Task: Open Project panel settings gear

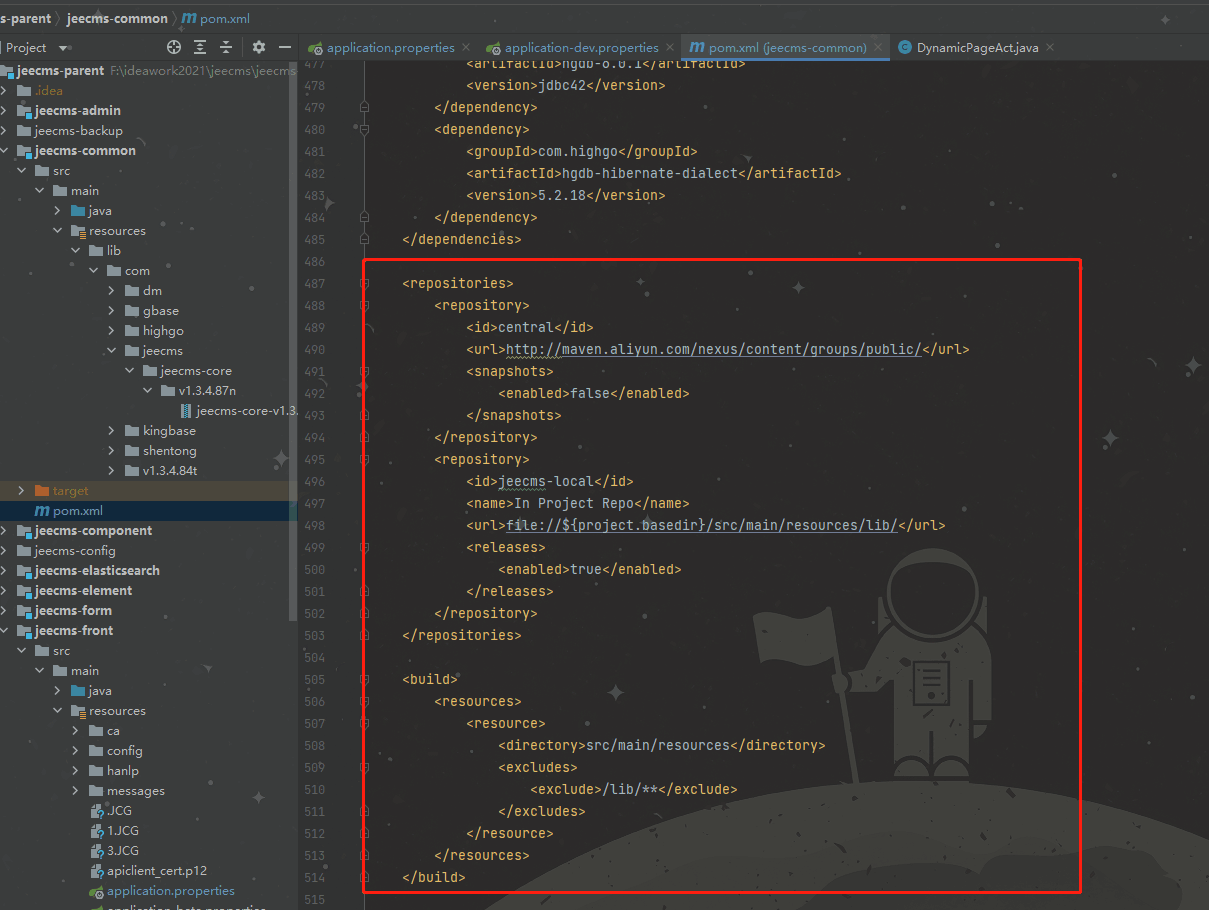Action: 259,47
